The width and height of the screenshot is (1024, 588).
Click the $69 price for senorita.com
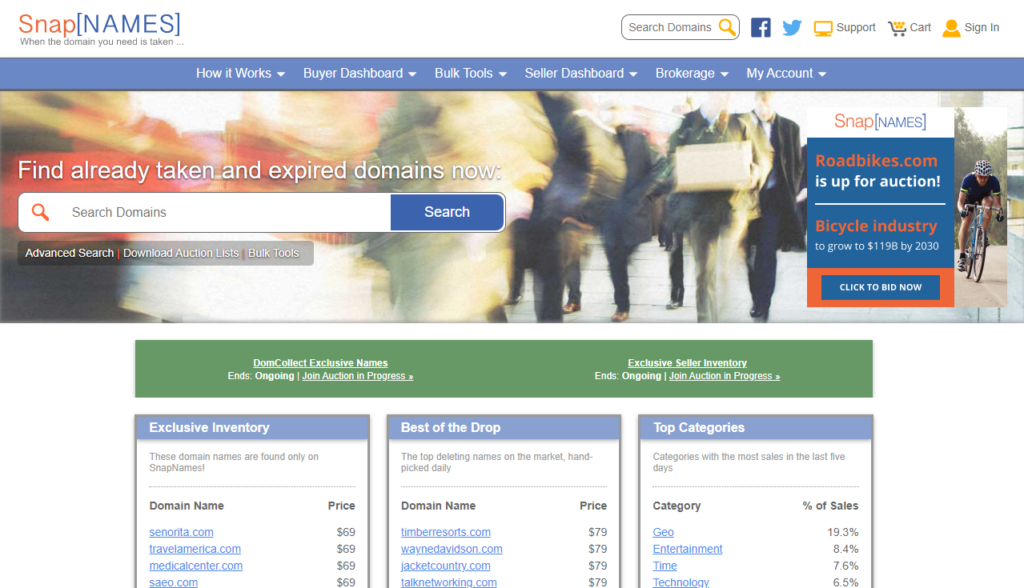click(345, 532)
